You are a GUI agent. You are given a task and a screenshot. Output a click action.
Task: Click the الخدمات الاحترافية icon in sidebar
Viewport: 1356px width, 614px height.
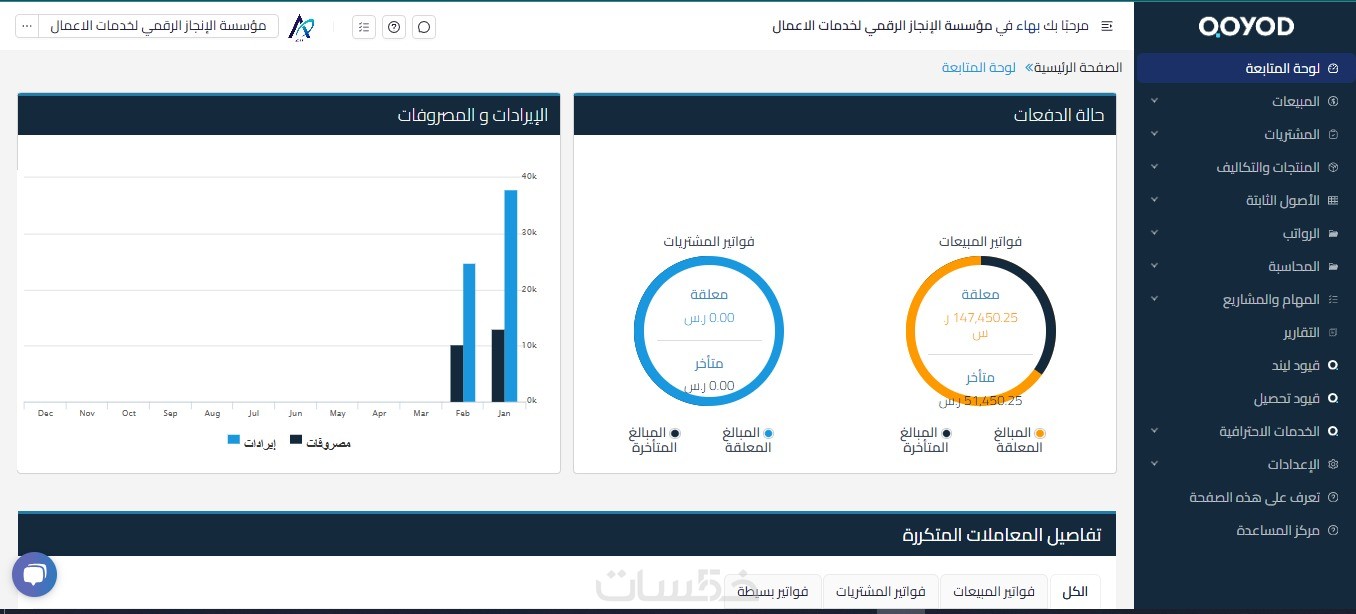point(1332,431)
